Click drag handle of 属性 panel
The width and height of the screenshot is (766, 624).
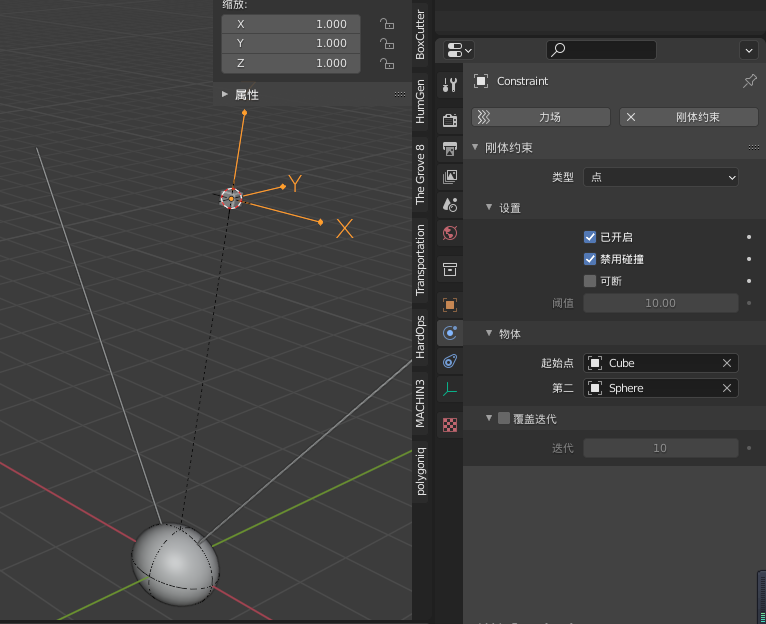point(400,95)
